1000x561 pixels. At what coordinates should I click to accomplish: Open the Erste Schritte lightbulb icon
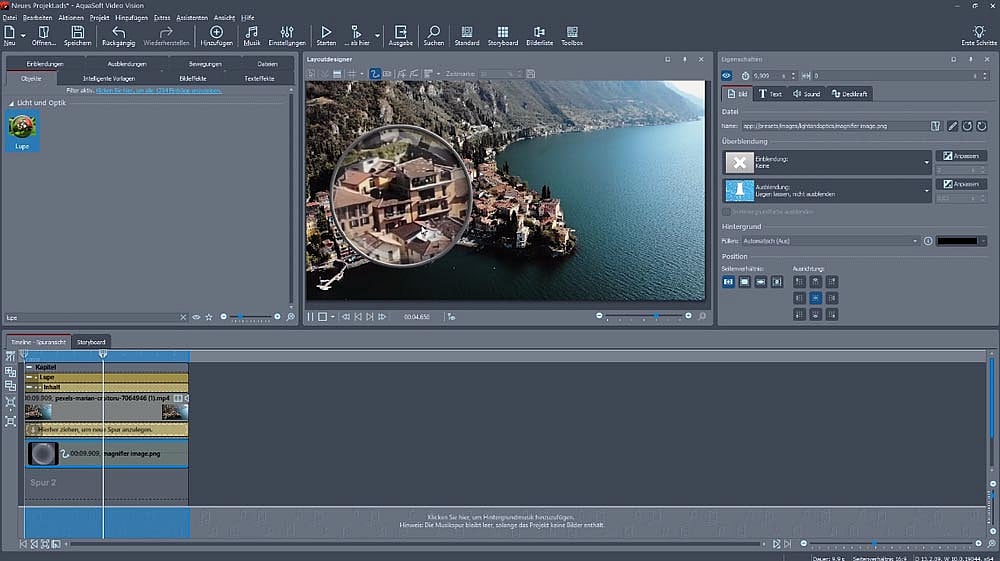coord(978,33)
